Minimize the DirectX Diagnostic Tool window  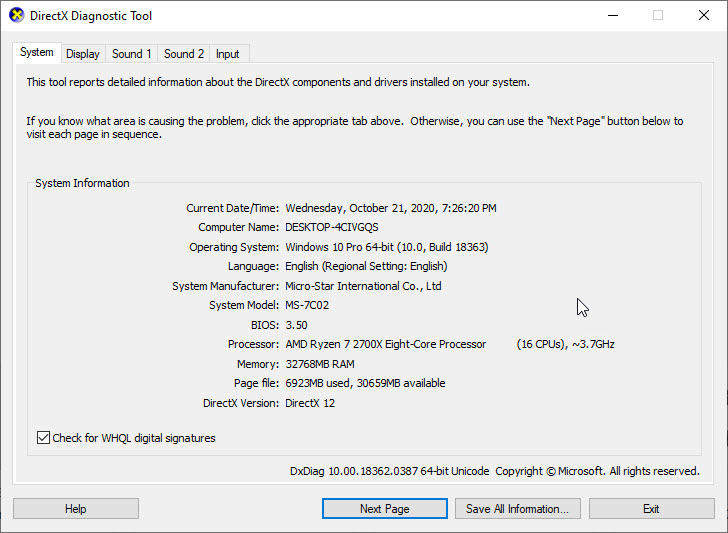click(x=613, y=15)
